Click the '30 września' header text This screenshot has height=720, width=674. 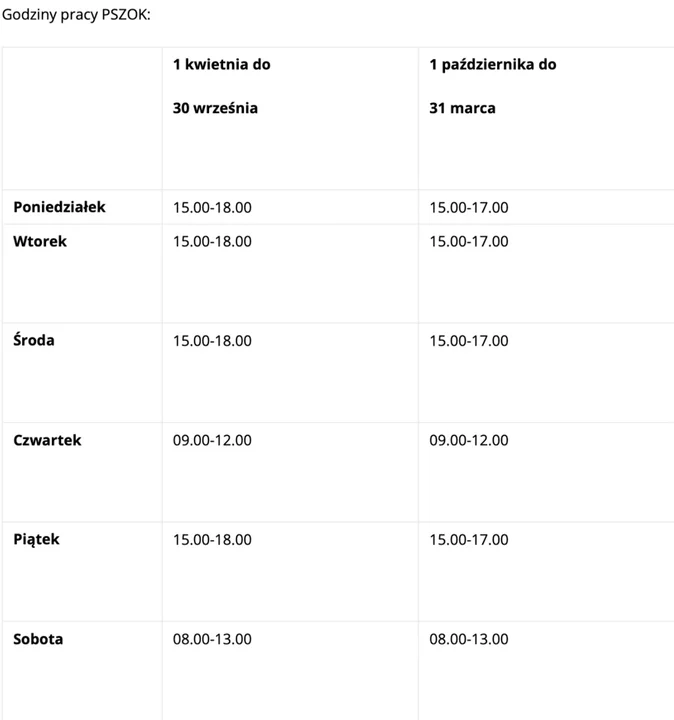(x=215, y=108)
